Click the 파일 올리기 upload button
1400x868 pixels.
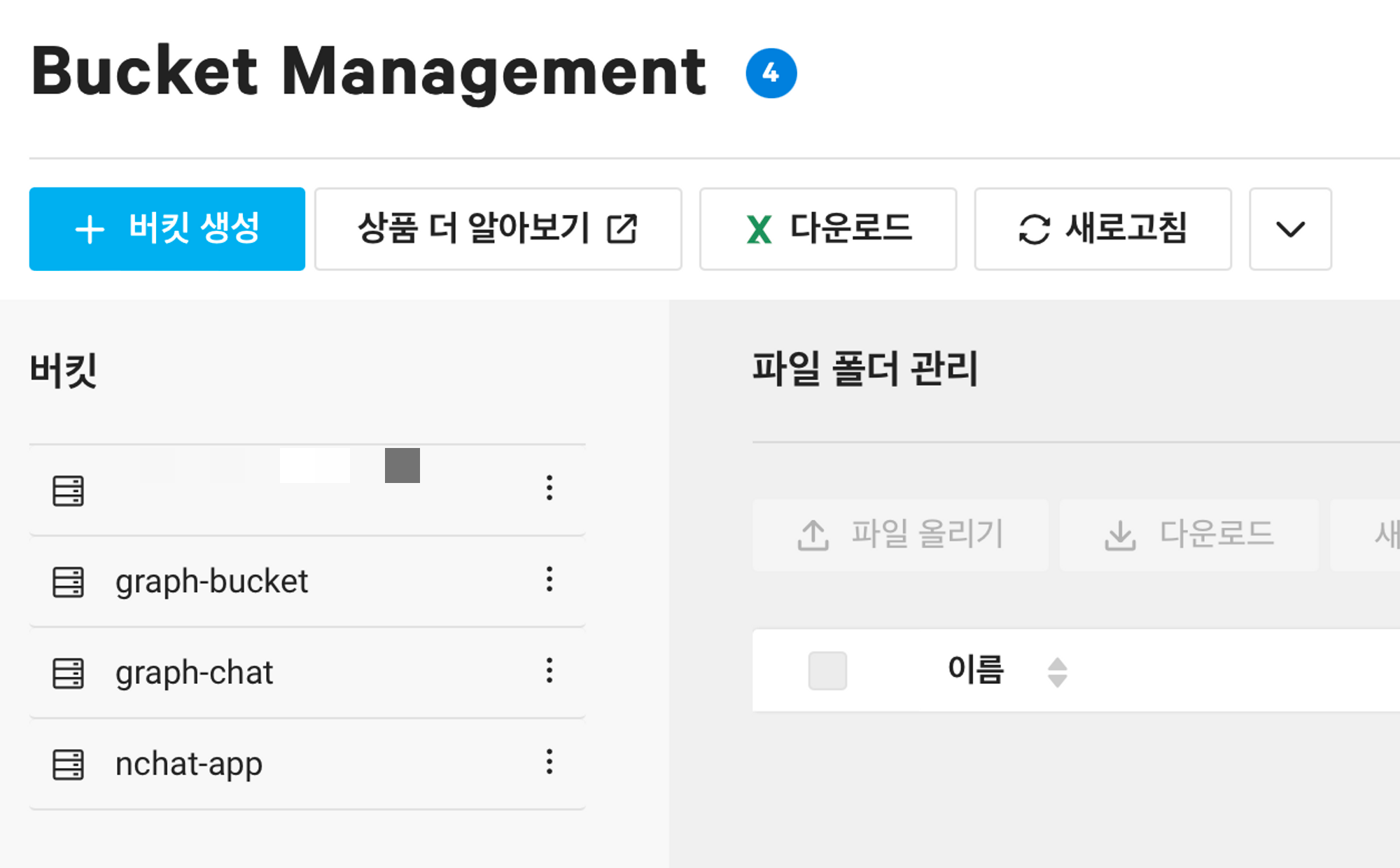[x=901, y=535]
